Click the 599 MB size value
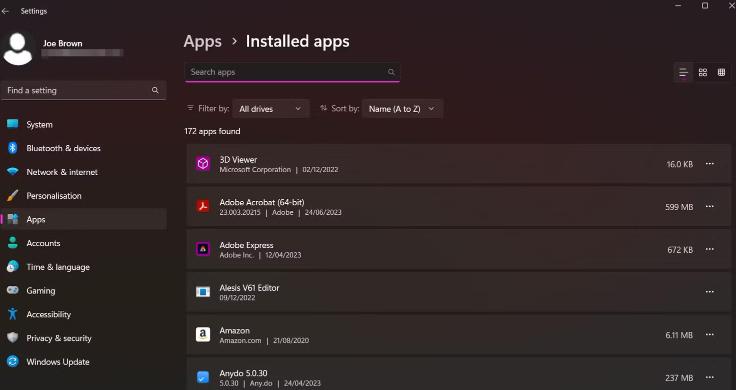 coord(679,207)
